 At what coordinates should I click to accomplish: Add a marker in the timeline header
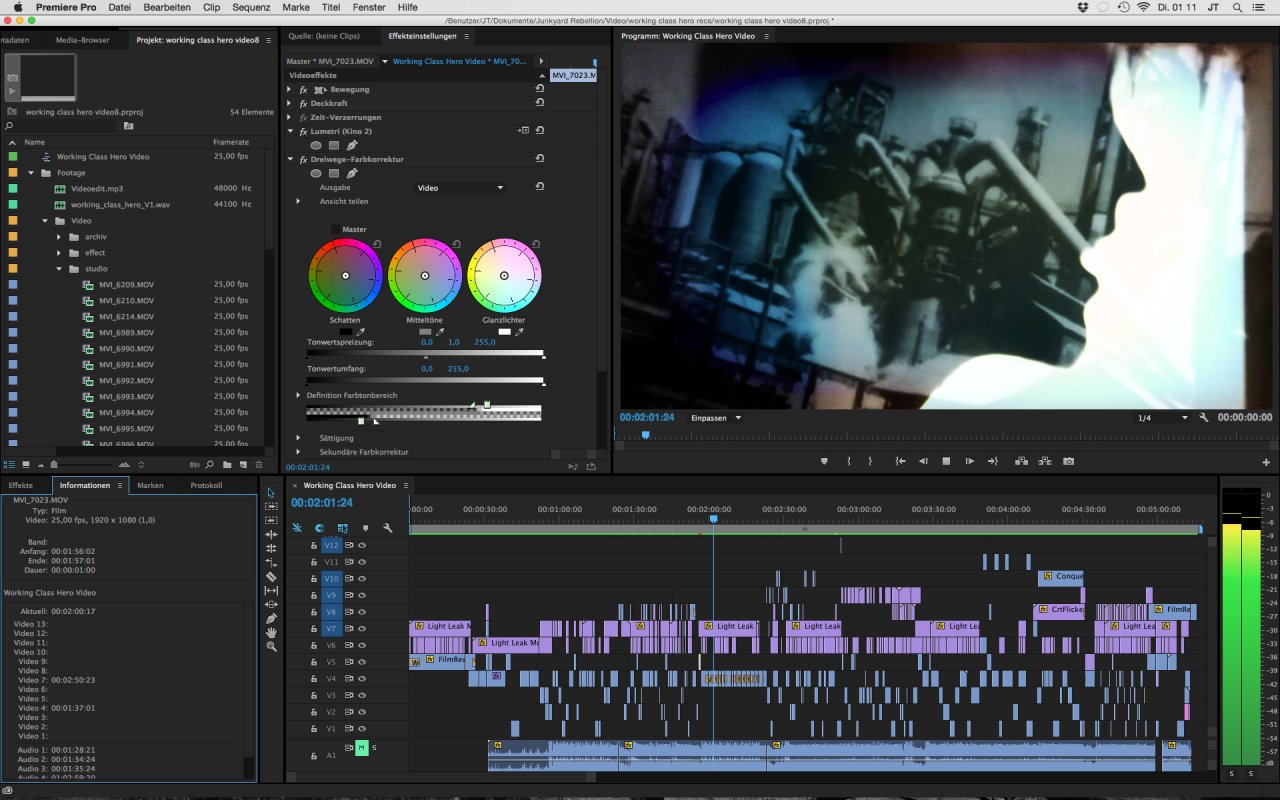coord(365,528)
